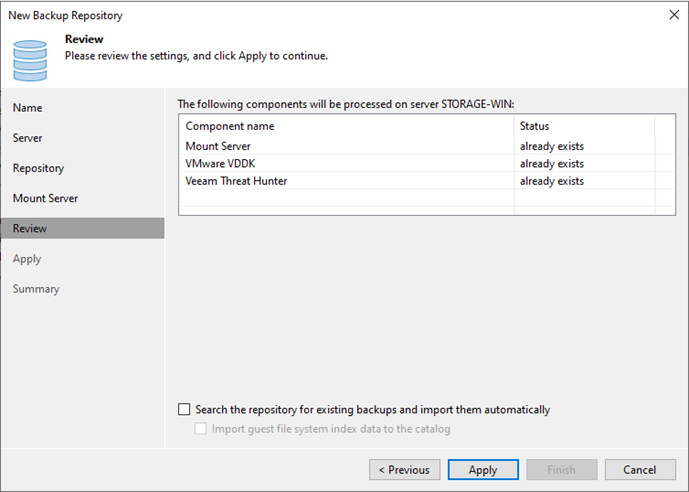Open the Server wizard step
The width and height of the screenshot is (689, 492).
[x=27, y=138]
